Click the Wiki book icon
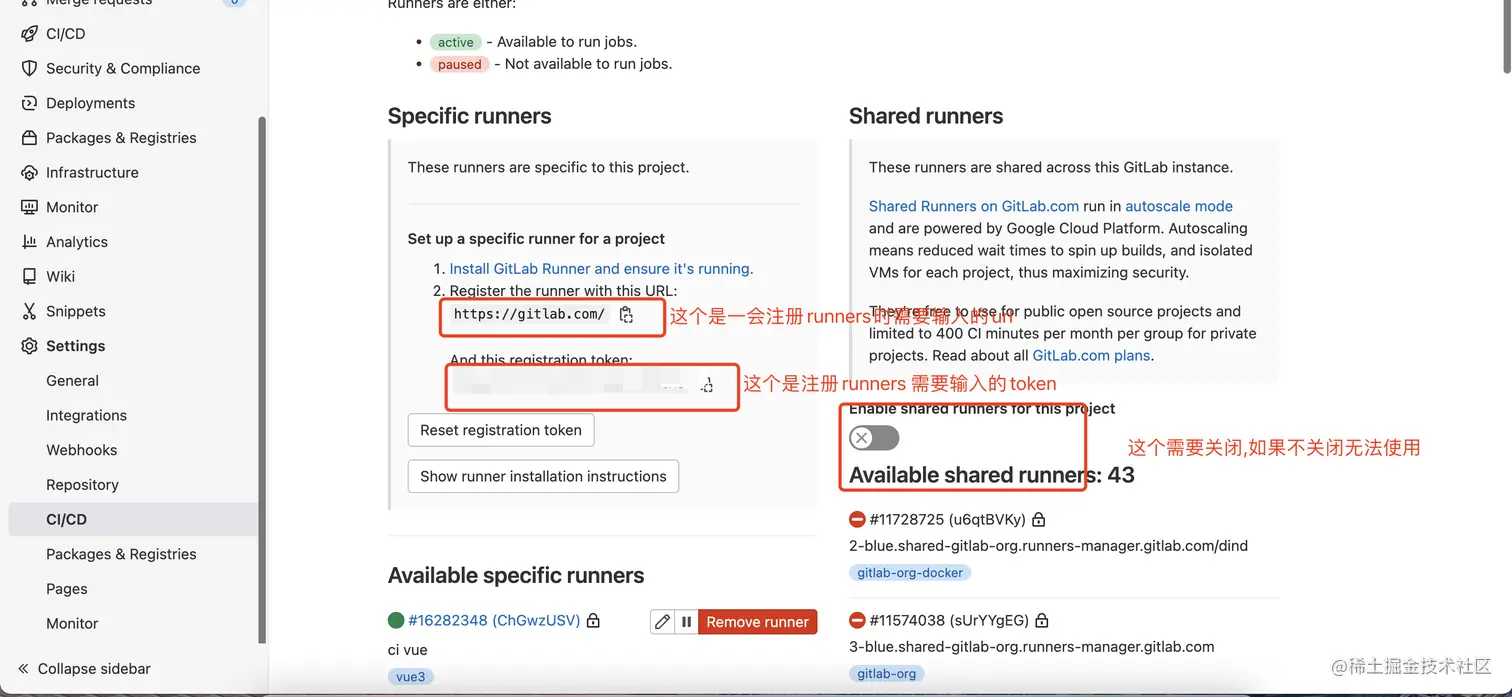Image resolution: width=1512 pixels, height=697 pixels. pos(29,276)
